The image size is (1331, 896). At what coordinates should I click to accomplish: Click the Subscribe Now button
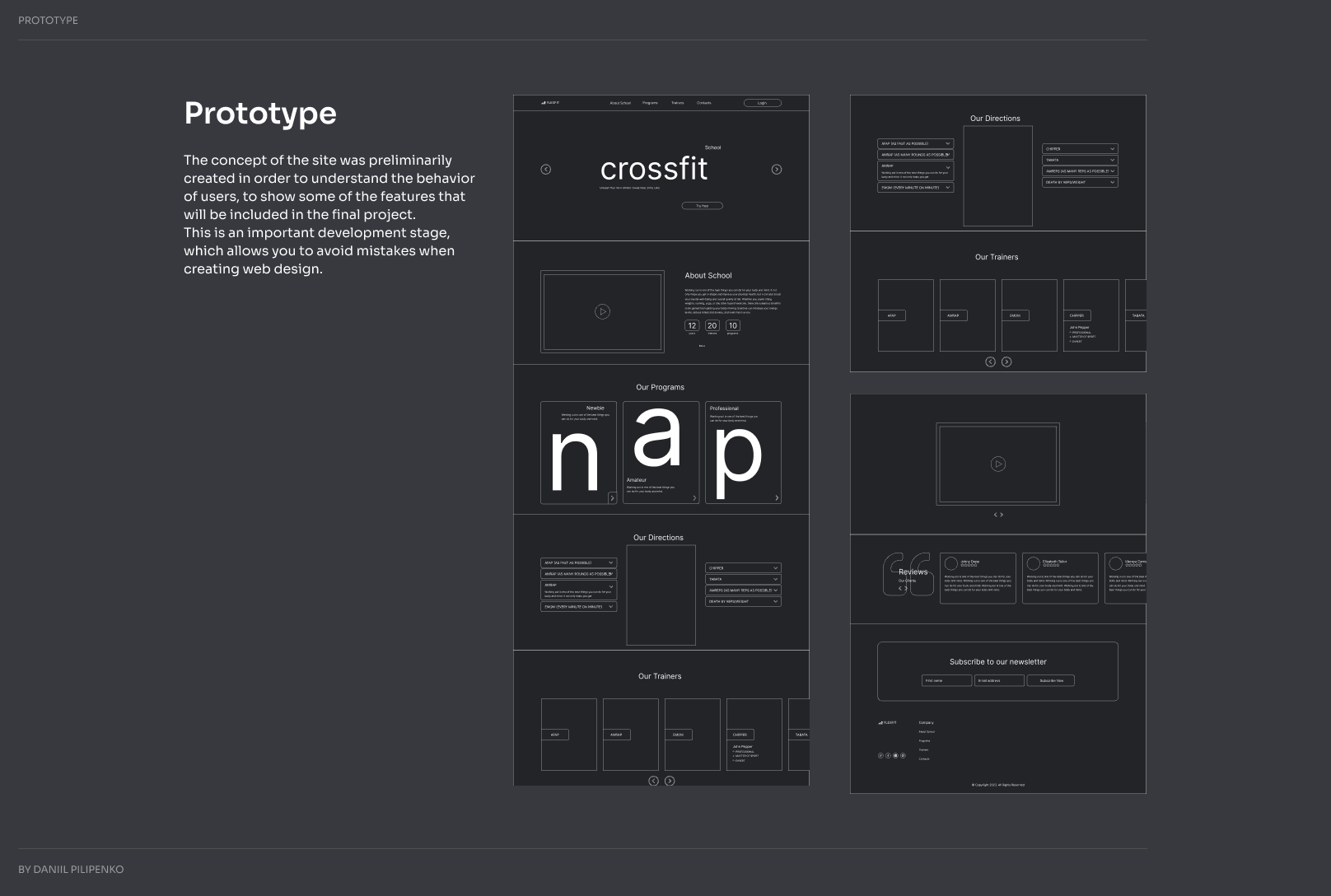tap(1051, 680)
